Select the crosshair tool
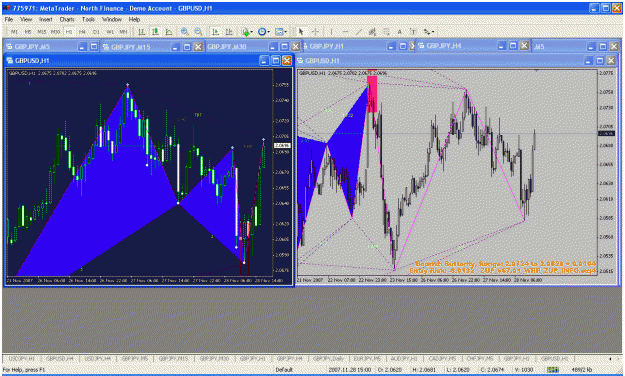The width and height of the screenshot is (625, 376). [x=315, y=32]
